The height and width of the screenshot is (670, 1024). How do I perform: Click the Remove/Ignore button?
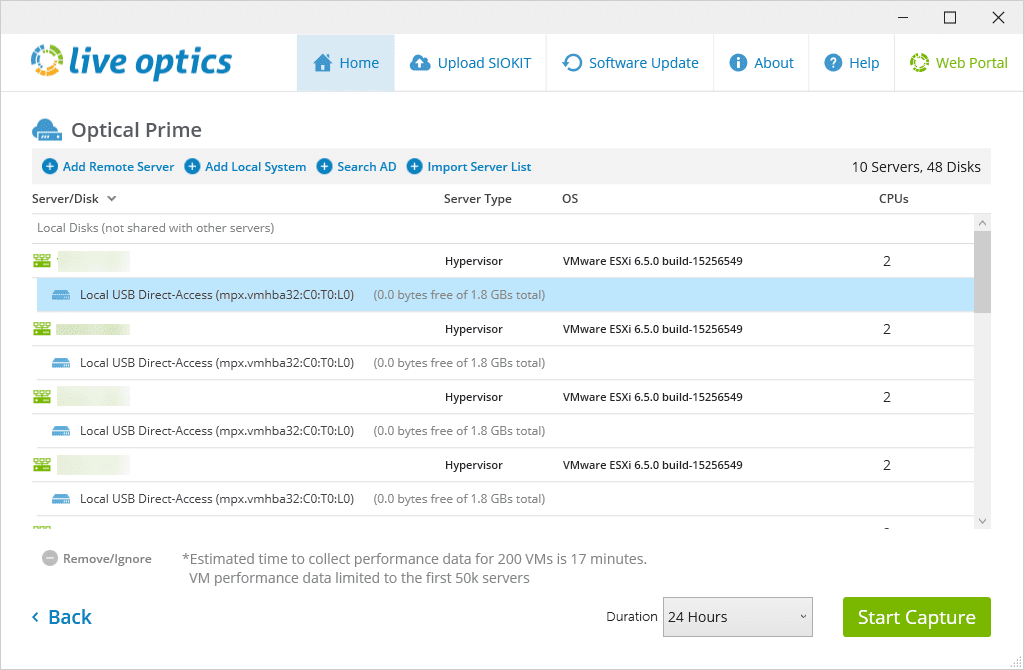(97, 558)
